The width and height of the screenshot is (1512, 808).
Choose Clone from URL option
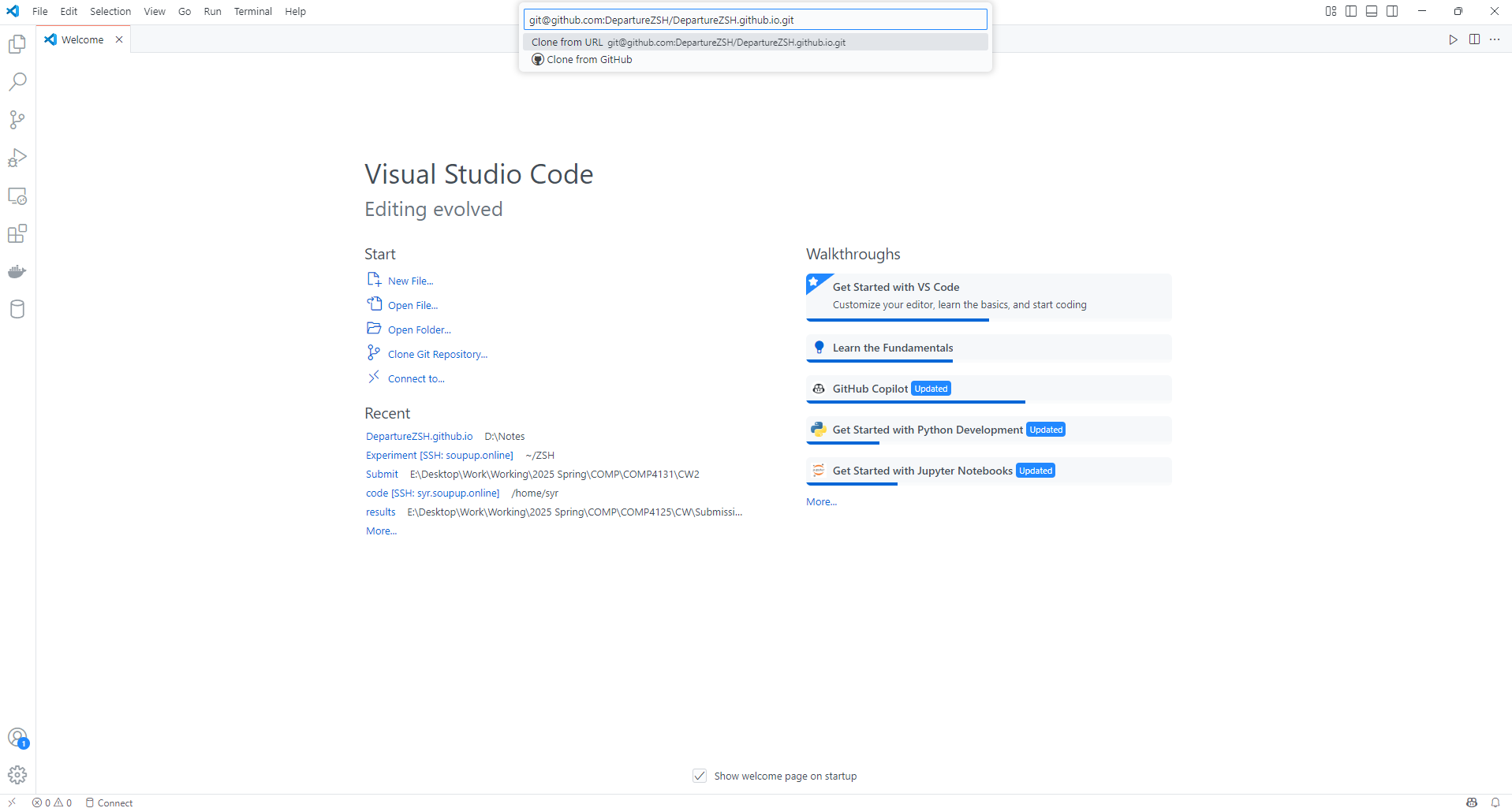(755, 42)
